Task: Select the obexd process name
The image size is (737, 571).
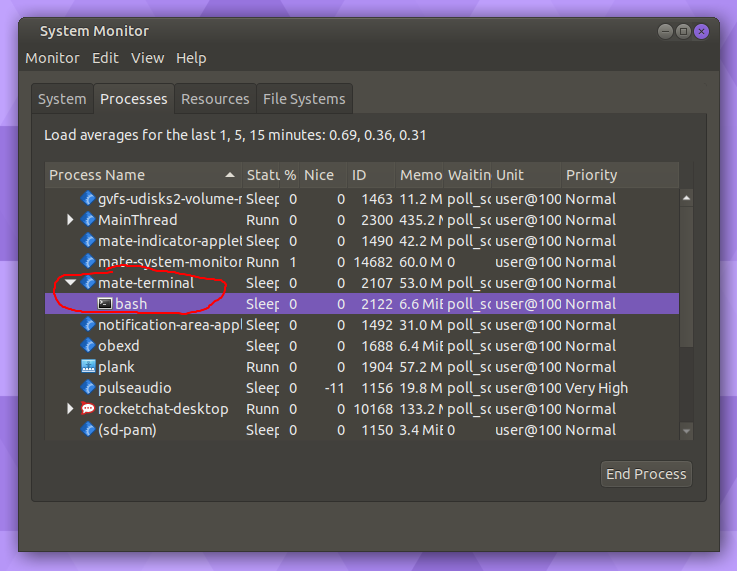Action: click(x=118, y=346)
